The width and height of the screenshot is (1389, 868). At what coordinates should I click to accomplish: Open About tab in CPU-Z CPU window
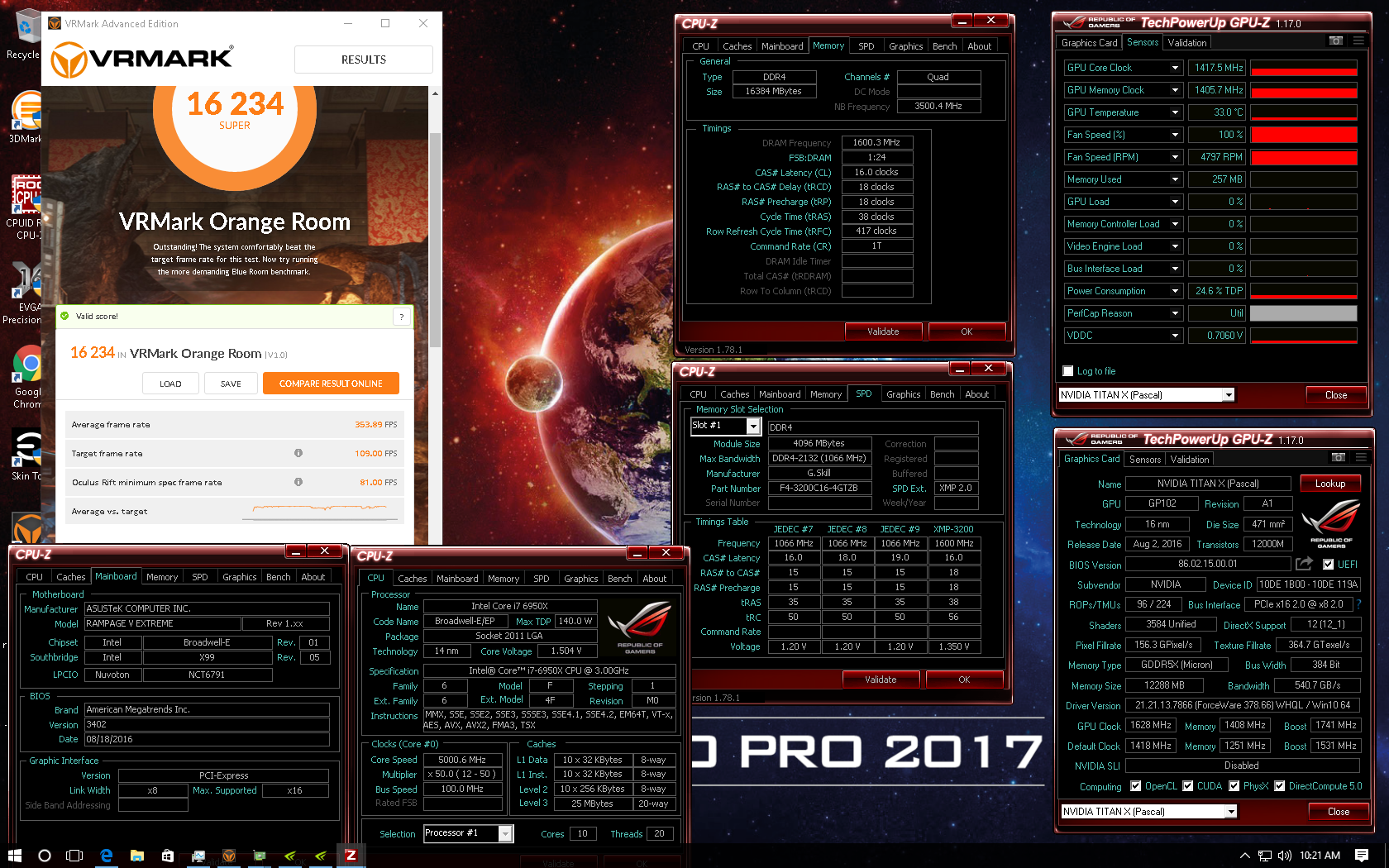[x=655, y=579]
